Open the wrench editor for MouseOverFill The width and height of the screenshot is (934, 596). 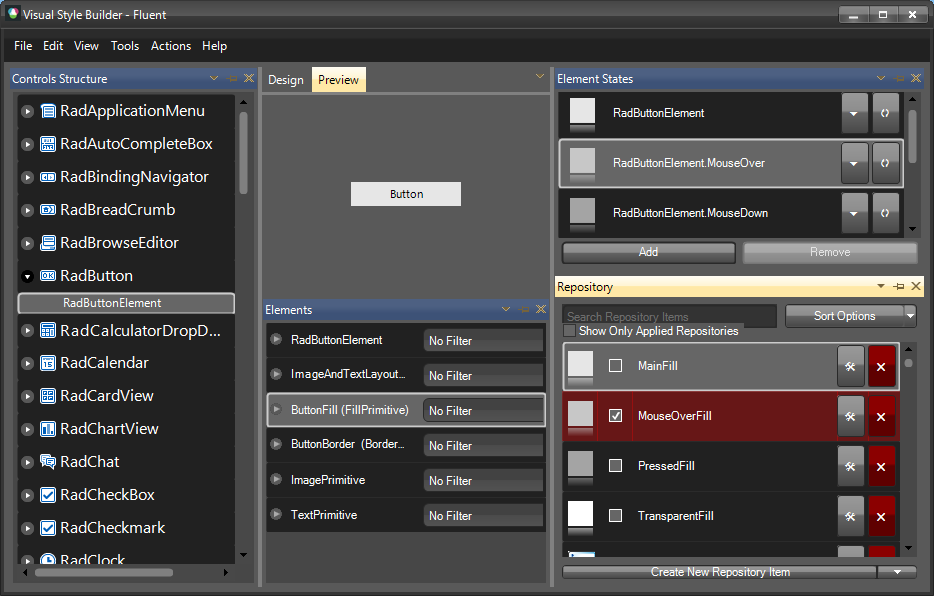click(851, 417)
